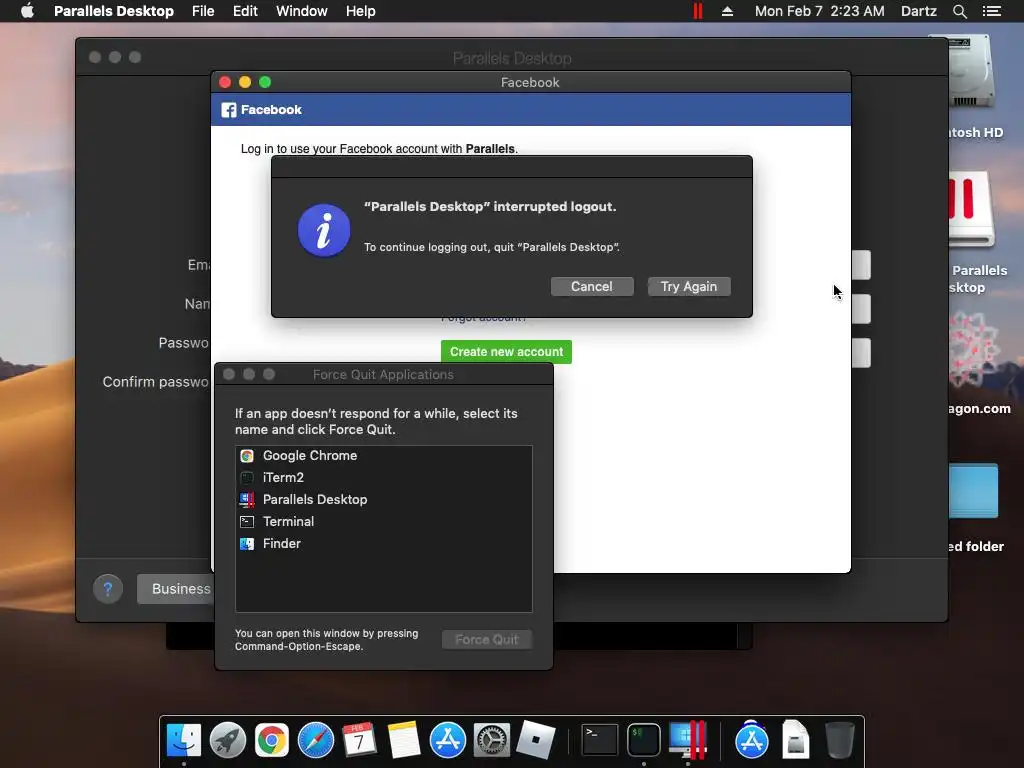Screen dimensions: 1024x768
Task: Open Launchpad rocket icon in Dock
Action: coord(228,740)
